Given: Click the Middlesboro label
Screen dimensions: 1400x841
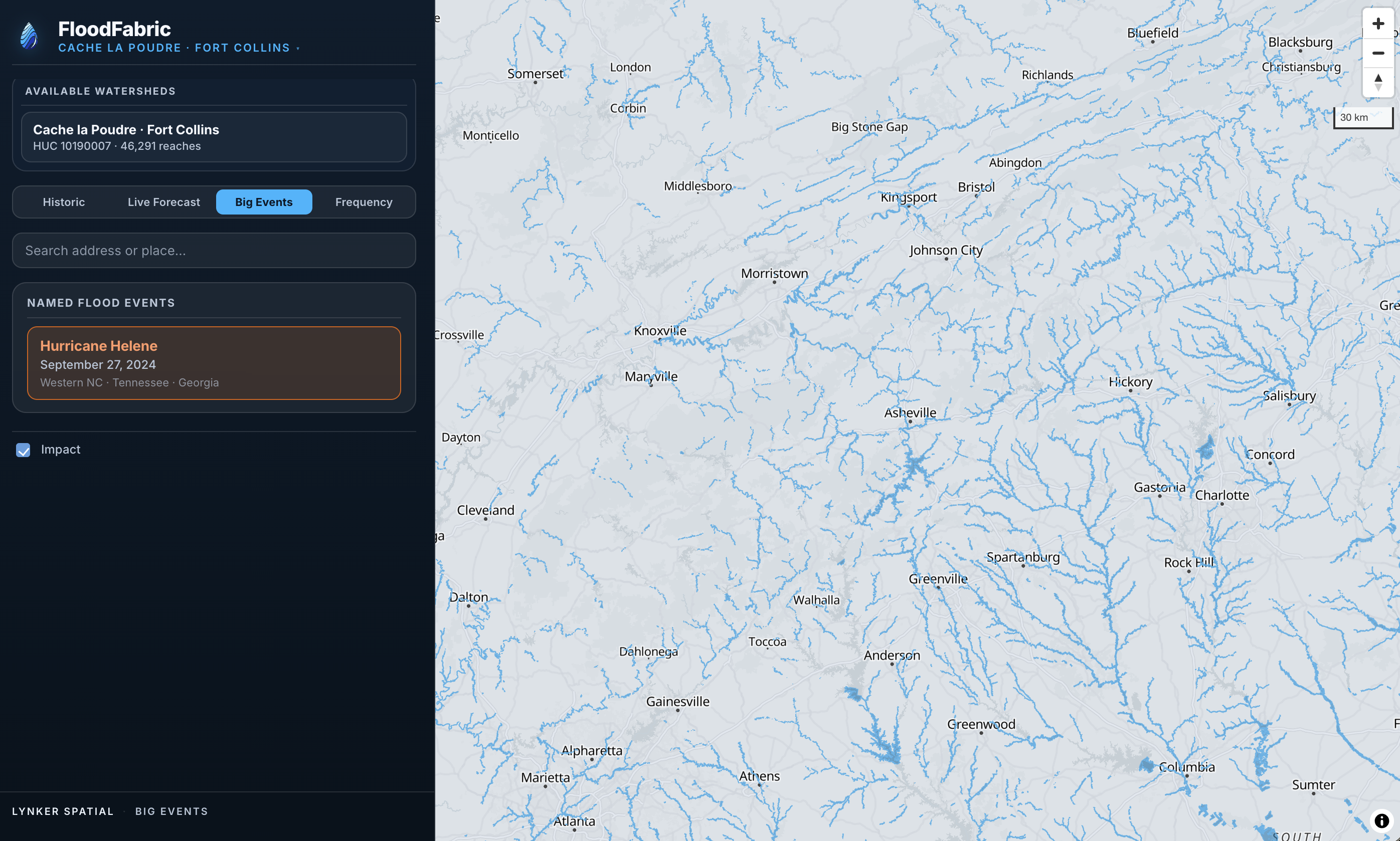Looking at the screenshot, I should coord(697,186).
